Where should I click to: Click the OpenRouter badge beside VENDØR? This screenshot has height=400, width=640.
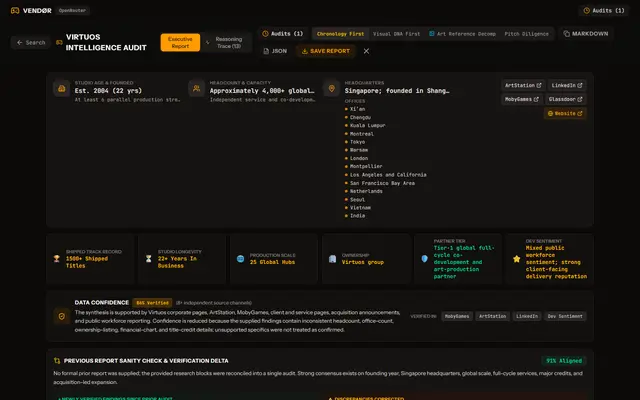click(72, 11)
